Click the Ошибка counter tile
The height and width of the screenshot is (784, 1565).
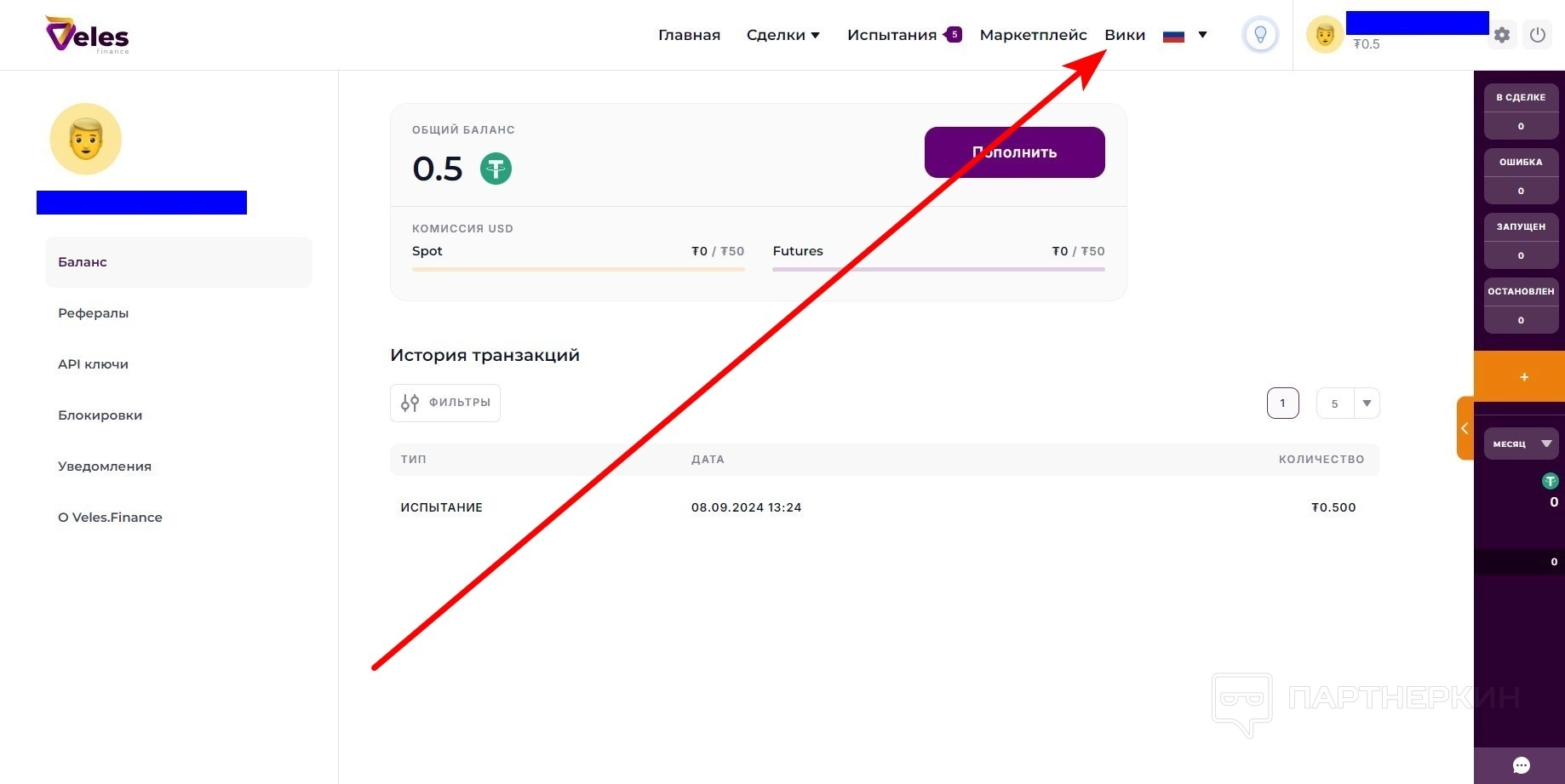(x=1521, y=176)
